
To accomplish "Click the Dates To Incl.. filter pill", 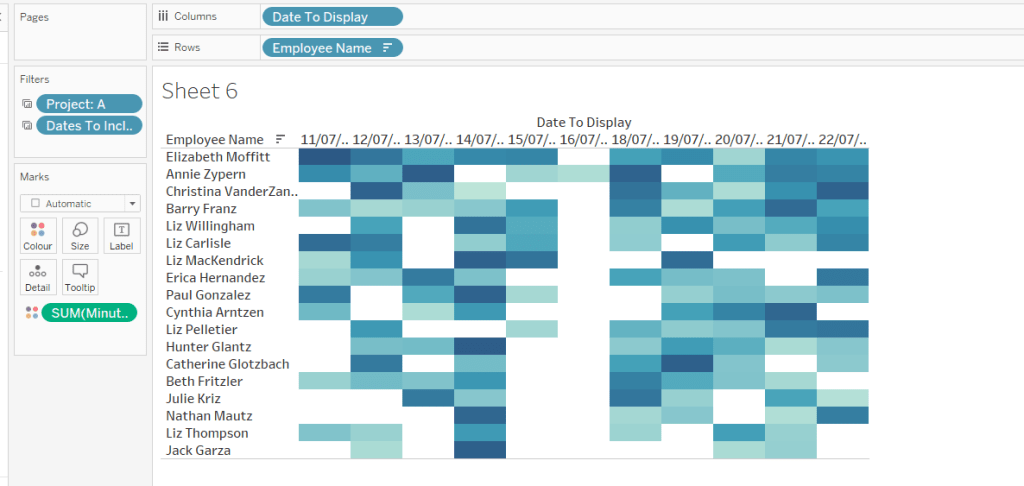I will [89, 126].
